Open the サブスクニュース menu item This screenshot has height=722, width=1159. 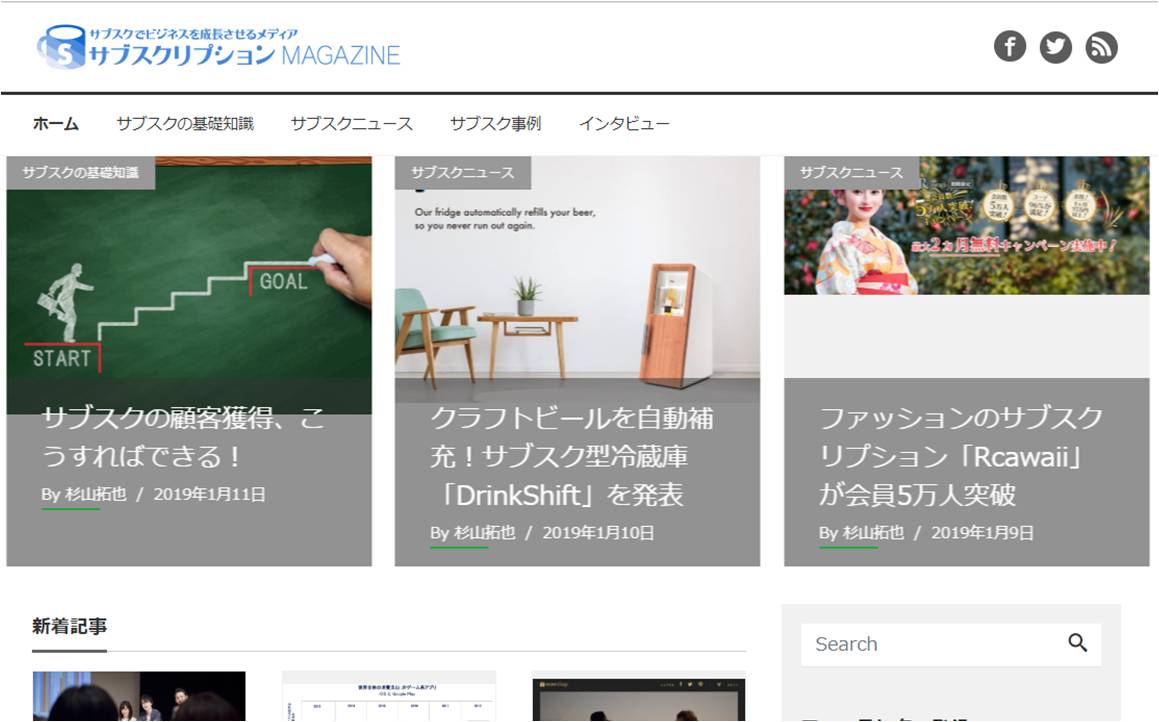(352, 123)
